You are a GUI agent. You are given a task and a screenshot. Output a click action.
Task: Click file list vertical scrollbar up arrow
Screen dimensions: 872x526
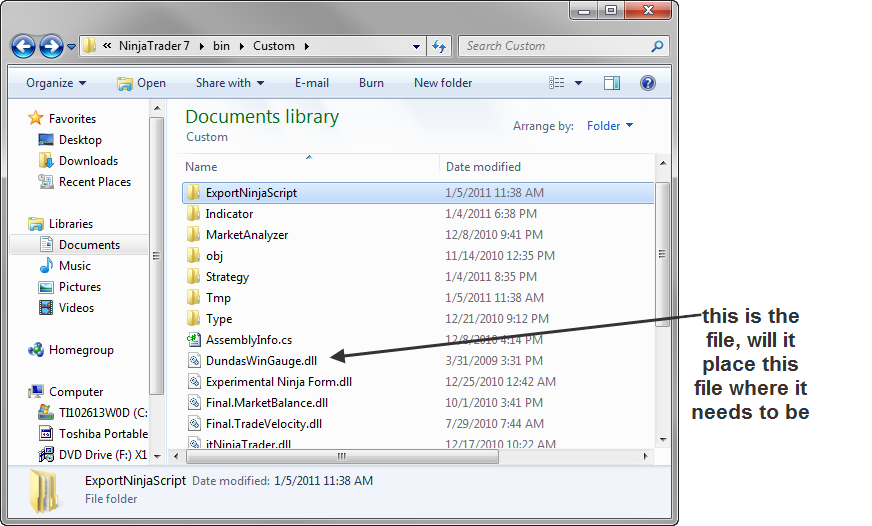663,163
